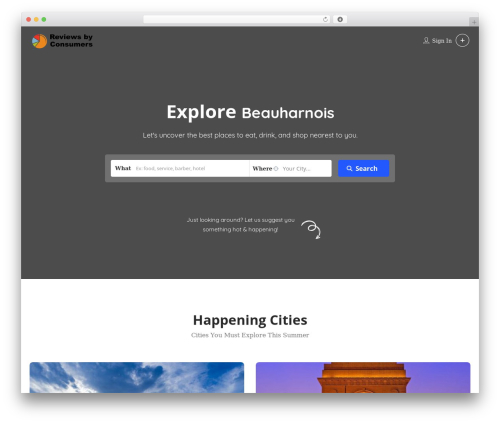Screen dimensions: 500x423
Task: Click the user silhouette icon beside Sign In
Action: [x=426, y=41]
